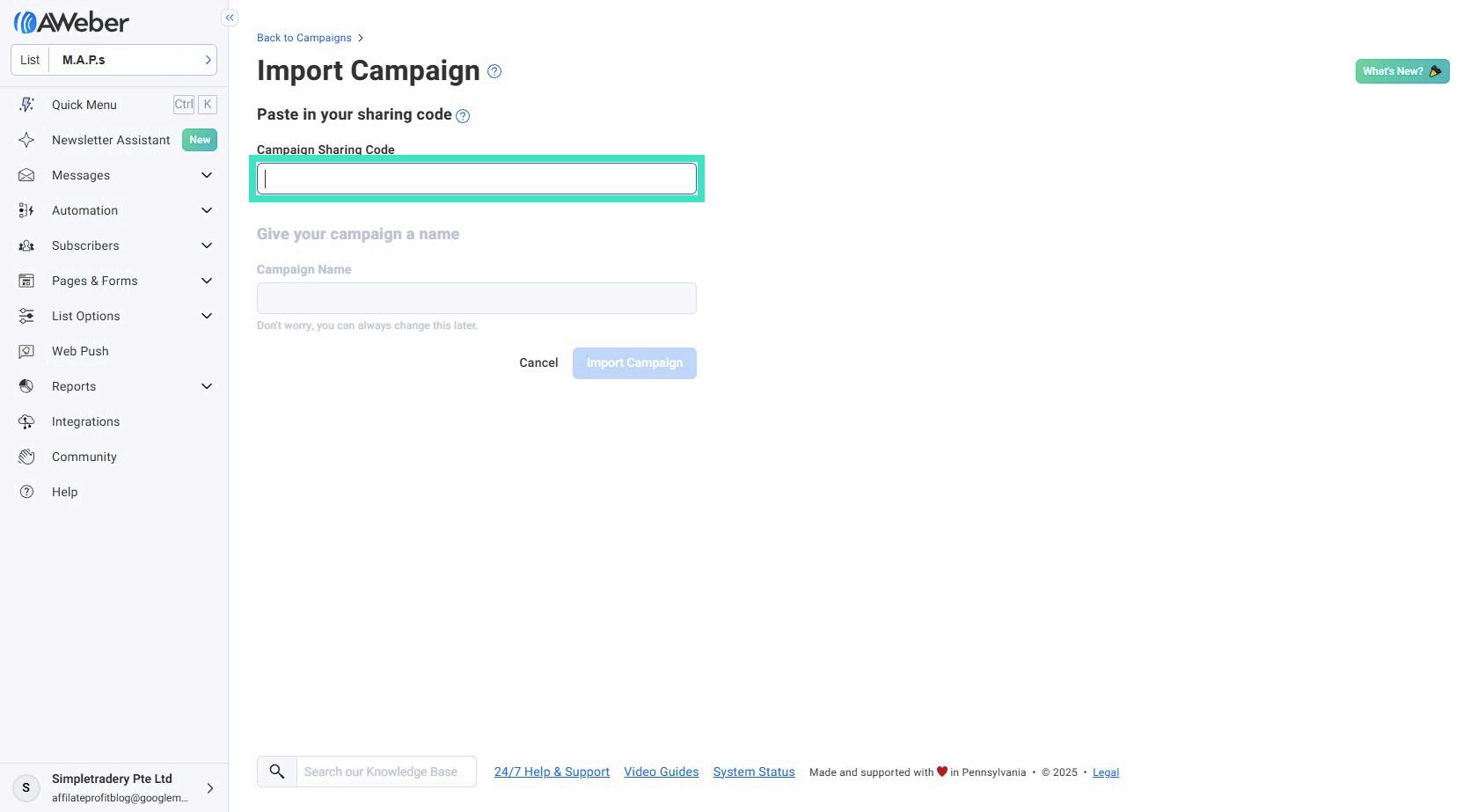The image size is (1478, 812).
Task: Open the Web Push icon
Action: (26, 351)
